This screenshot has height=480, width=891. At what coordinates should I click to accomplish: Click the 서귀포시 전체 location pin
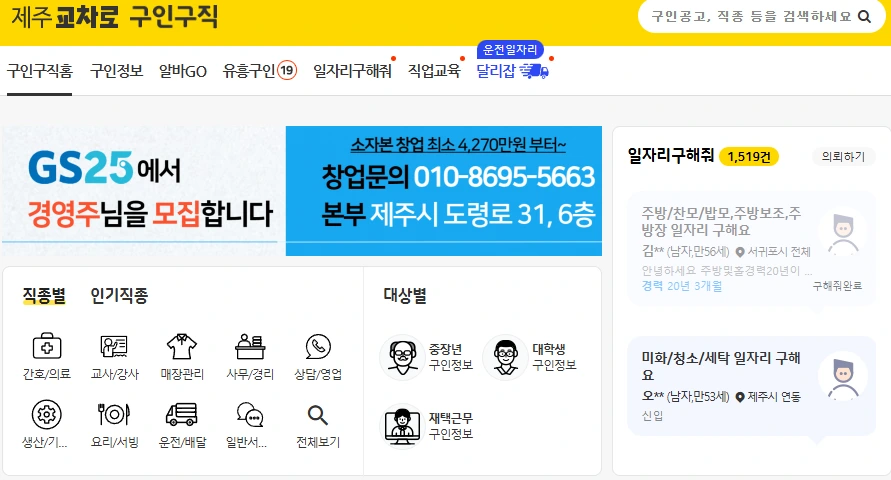point(740,252)
